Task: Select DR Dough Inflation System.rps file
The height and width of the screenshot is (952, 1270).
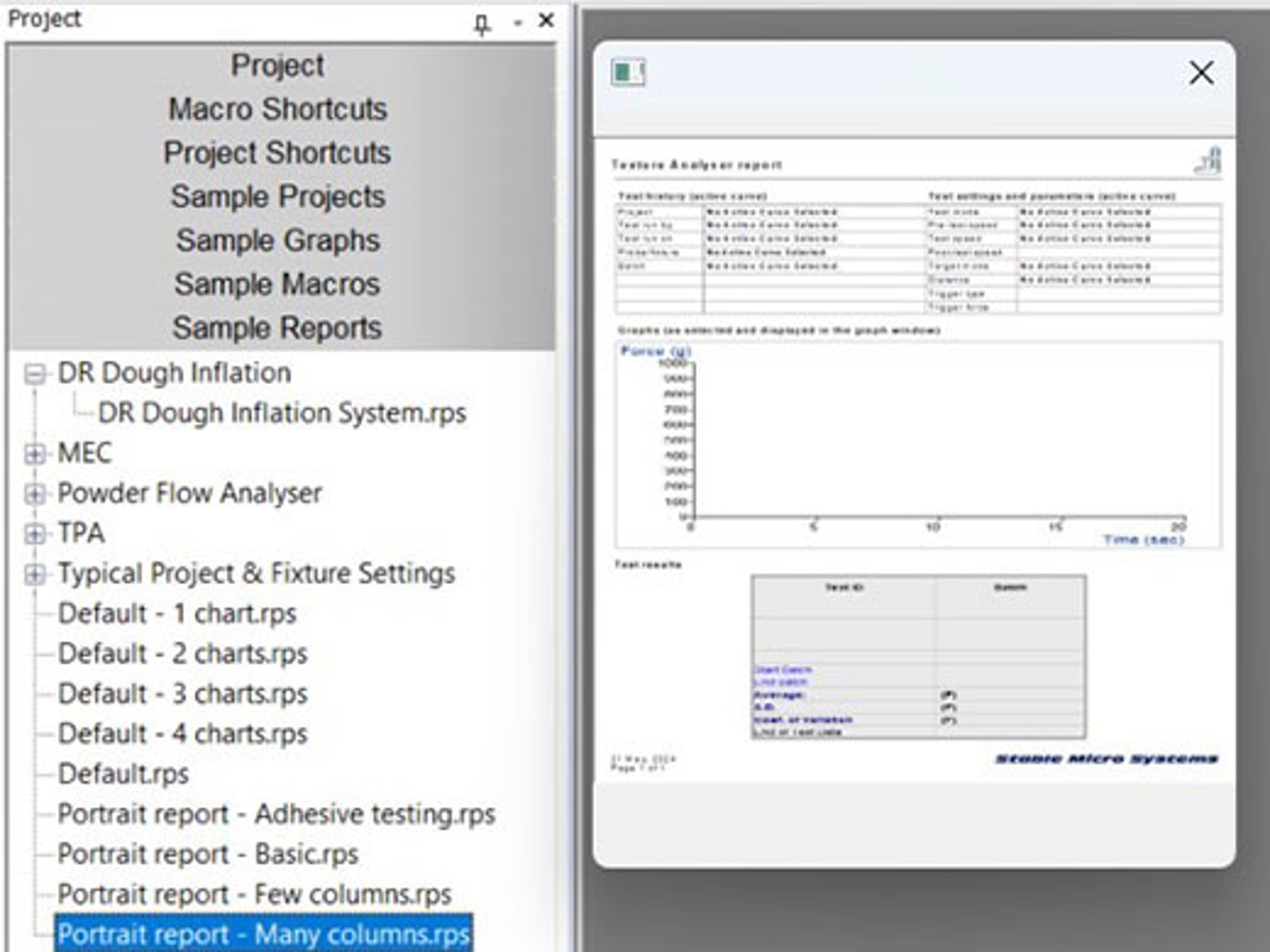Action: coord(282,413)
